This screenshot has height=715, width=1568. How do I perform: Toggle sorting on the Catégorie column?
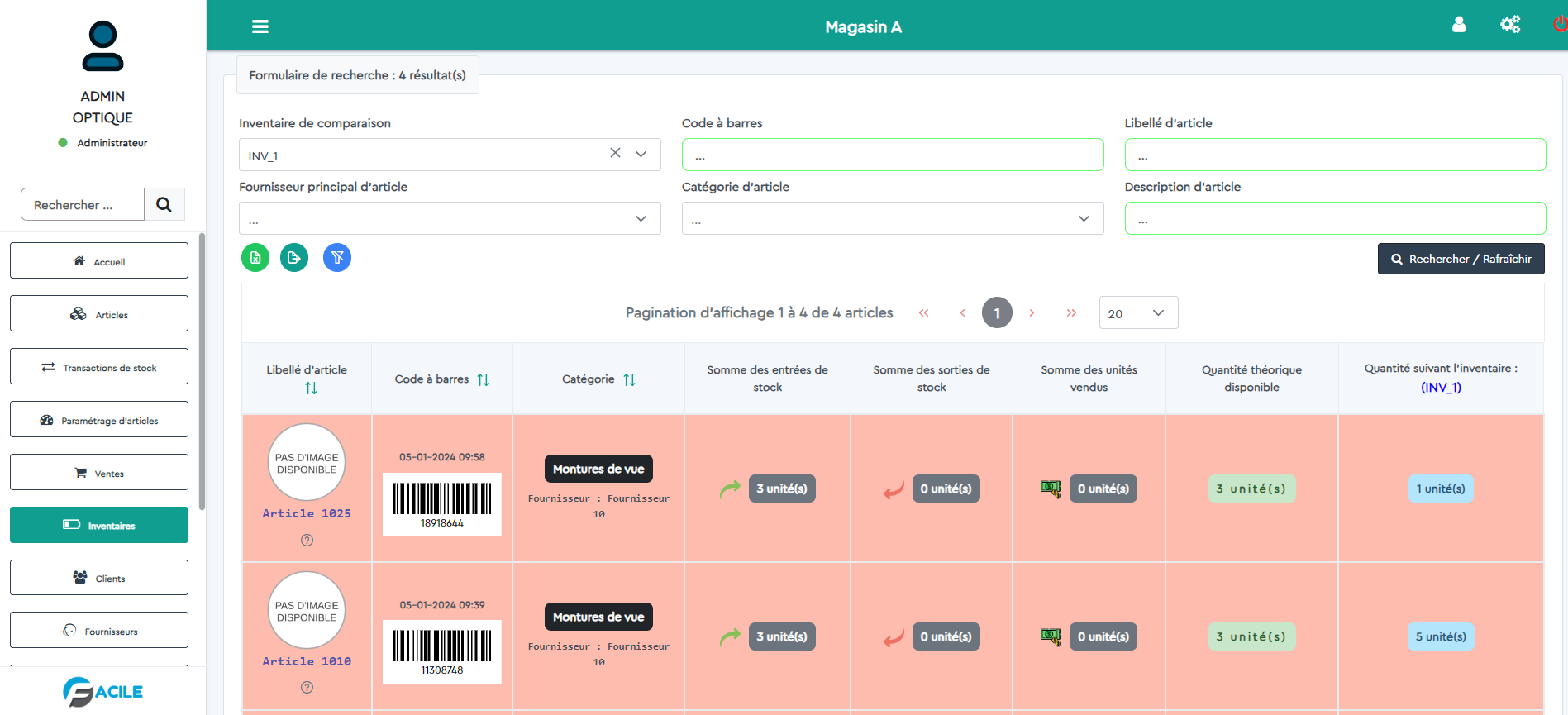630,379
